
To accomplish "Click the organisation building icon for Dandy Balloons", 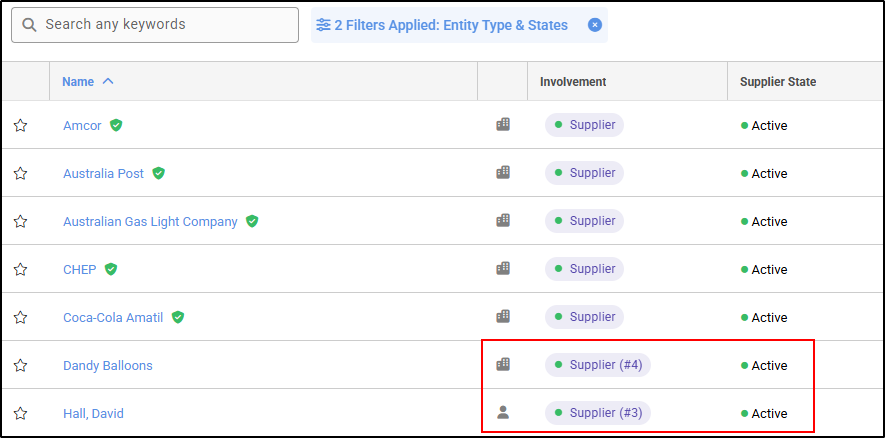I will click(x=503, y=364).
